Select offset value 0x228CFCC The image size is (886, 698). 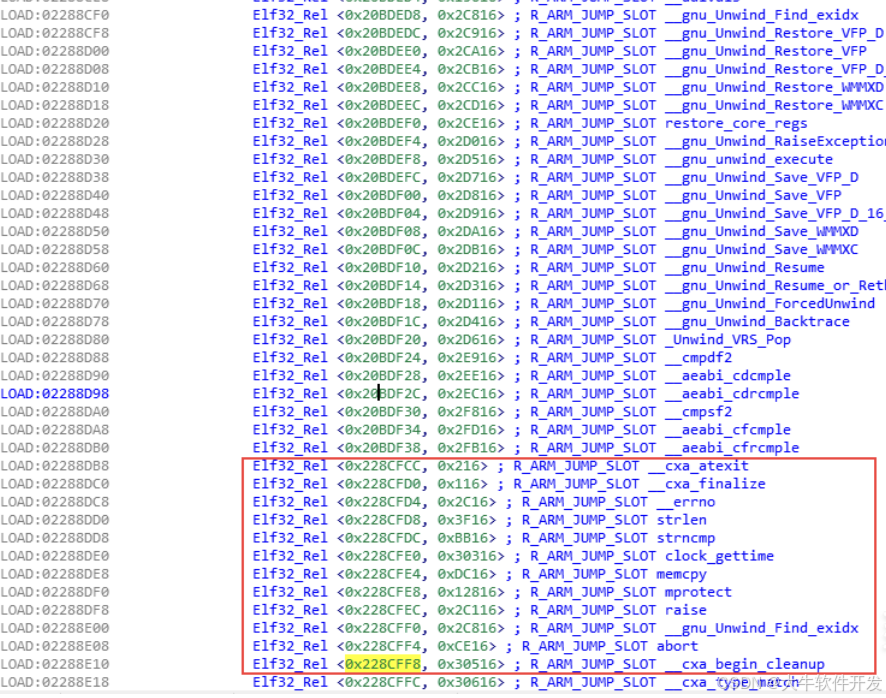(x=383, y=466)
